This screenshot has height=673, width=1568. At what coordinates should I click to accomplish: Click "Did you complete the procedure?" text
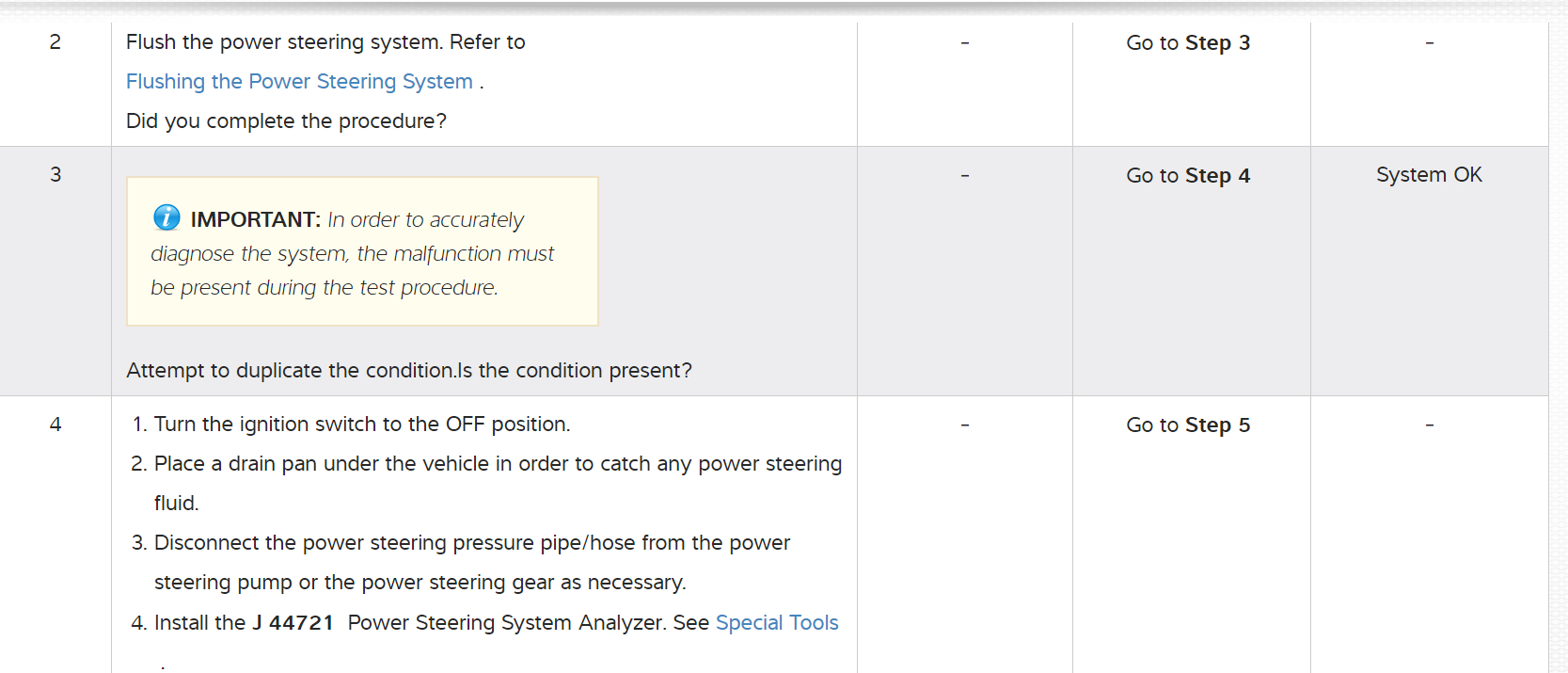click(x=286, y=121)
